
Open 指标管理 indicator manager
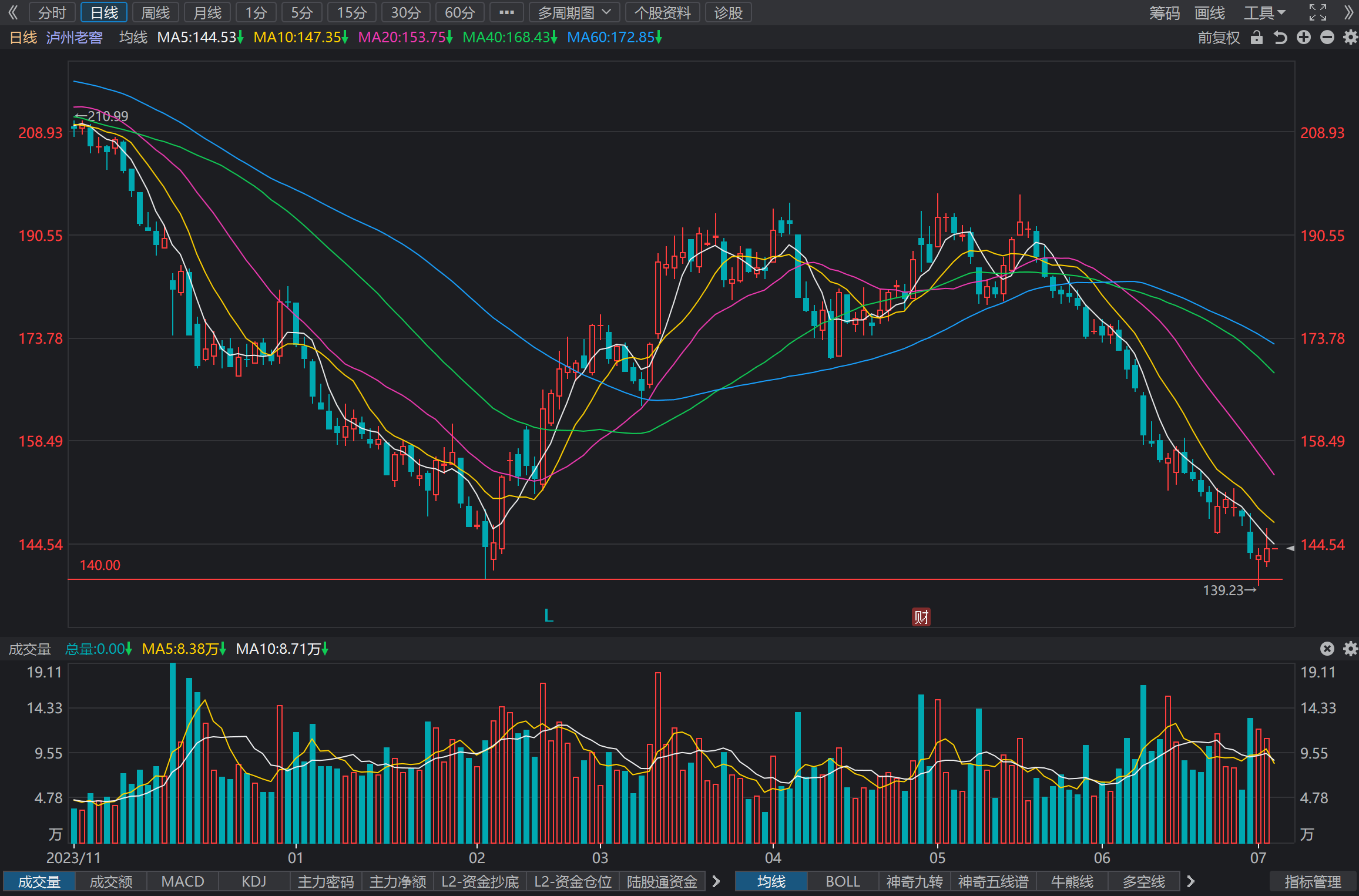pos(1313,881)
